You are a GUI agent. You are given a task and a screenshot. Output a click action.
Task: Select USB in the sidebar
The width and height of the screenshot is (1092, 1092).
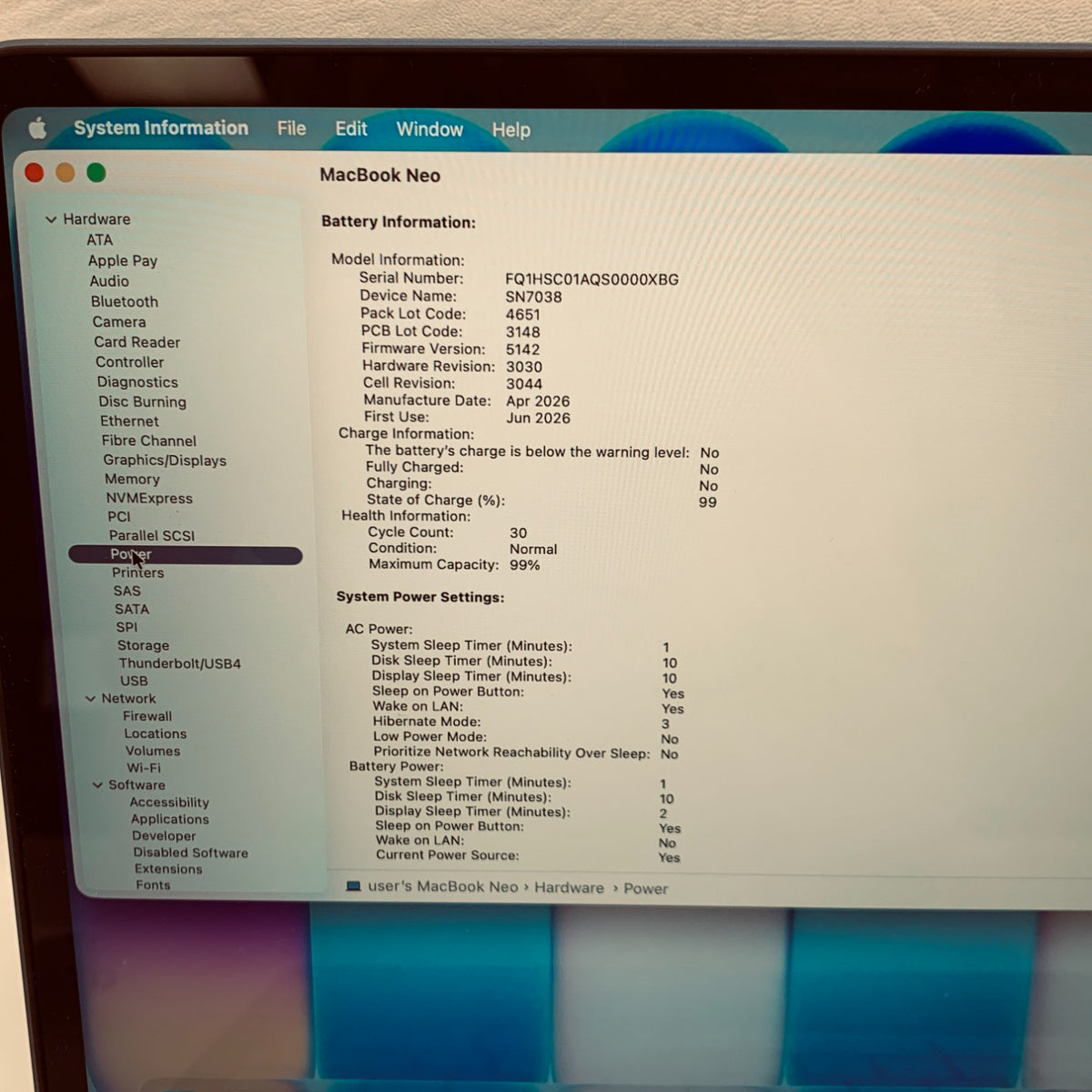point(134,681)
